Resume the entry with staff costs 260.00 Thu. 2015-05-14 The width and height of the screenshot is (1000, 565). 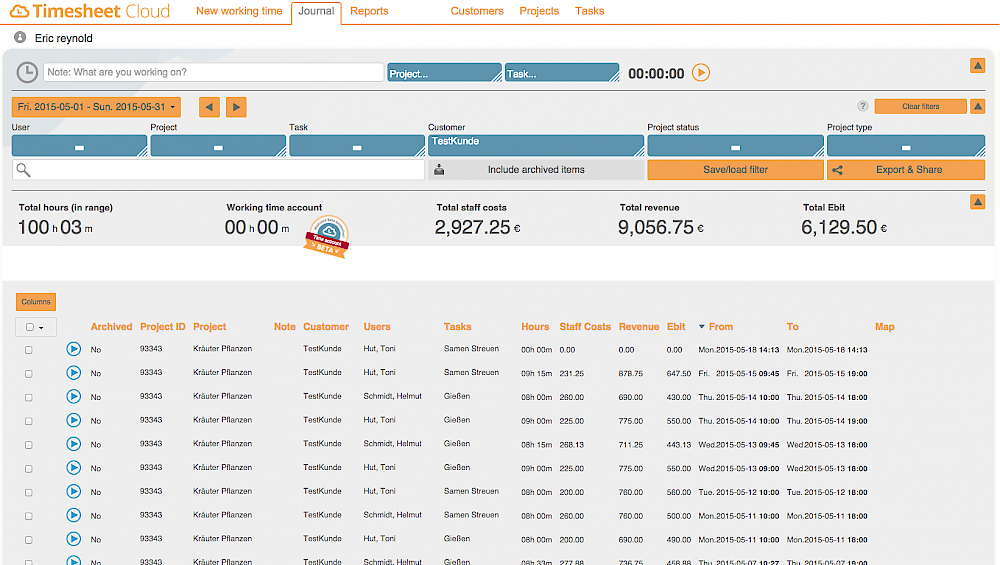73,397
